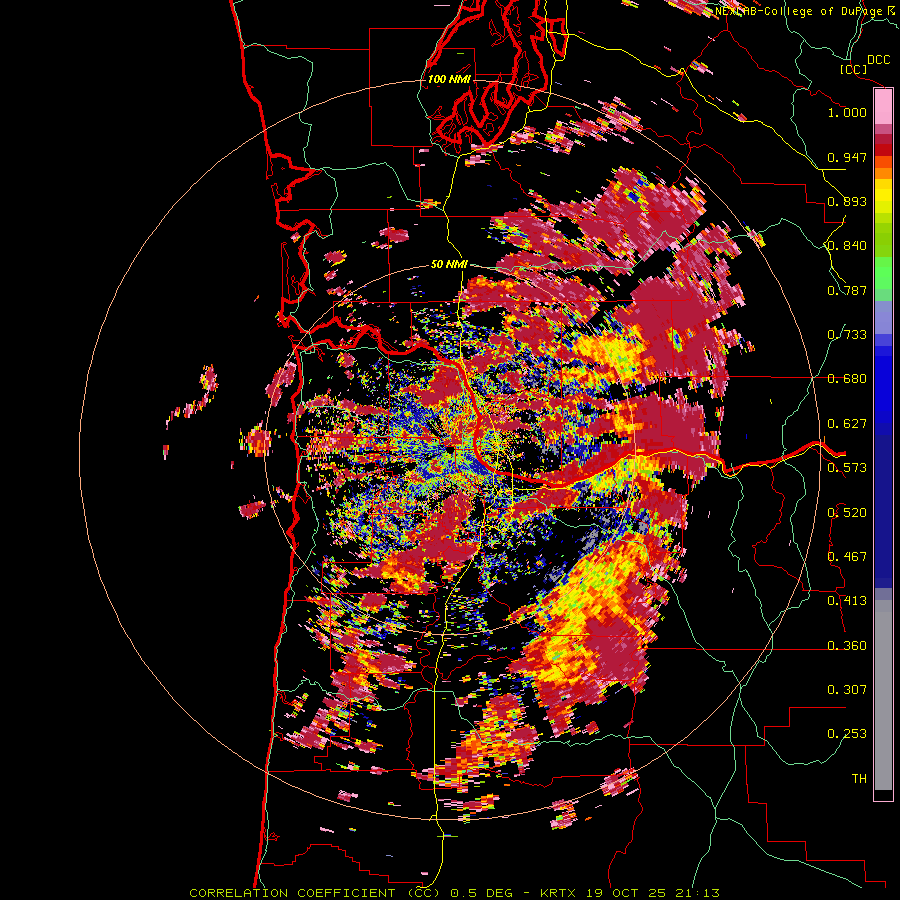
Task: Click the 1.000 scale value
Action: (x=847, y=112)
